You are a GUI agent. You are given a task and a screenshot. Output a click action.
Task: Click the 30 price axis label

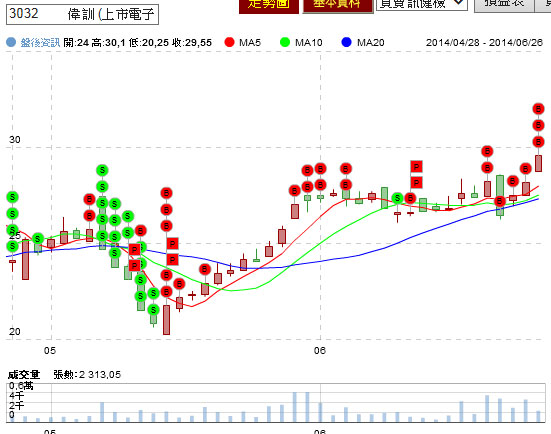coord(14,140)
